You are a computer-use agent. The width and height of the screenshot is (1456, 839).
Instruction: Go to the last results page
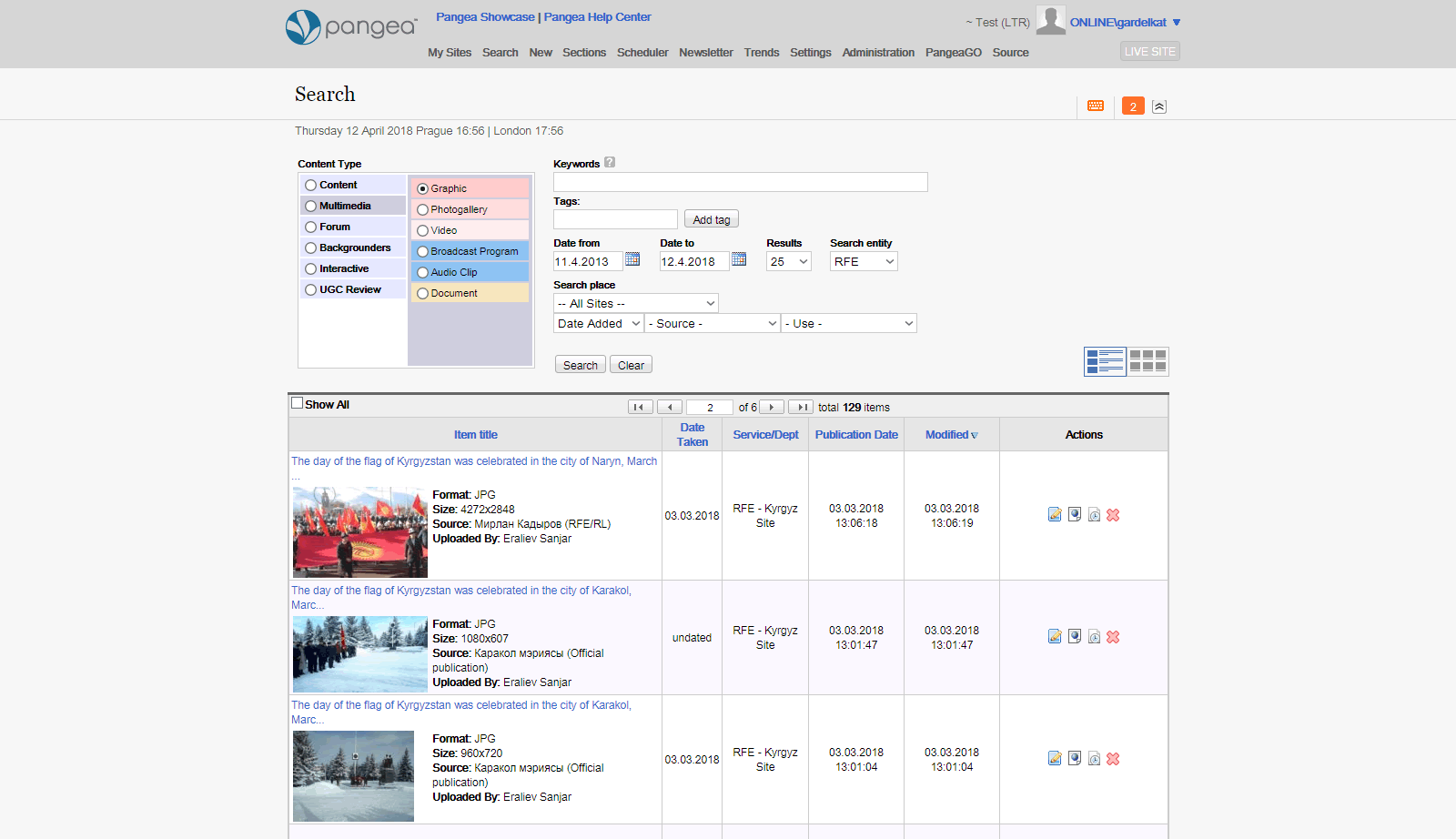coord(801,407)
